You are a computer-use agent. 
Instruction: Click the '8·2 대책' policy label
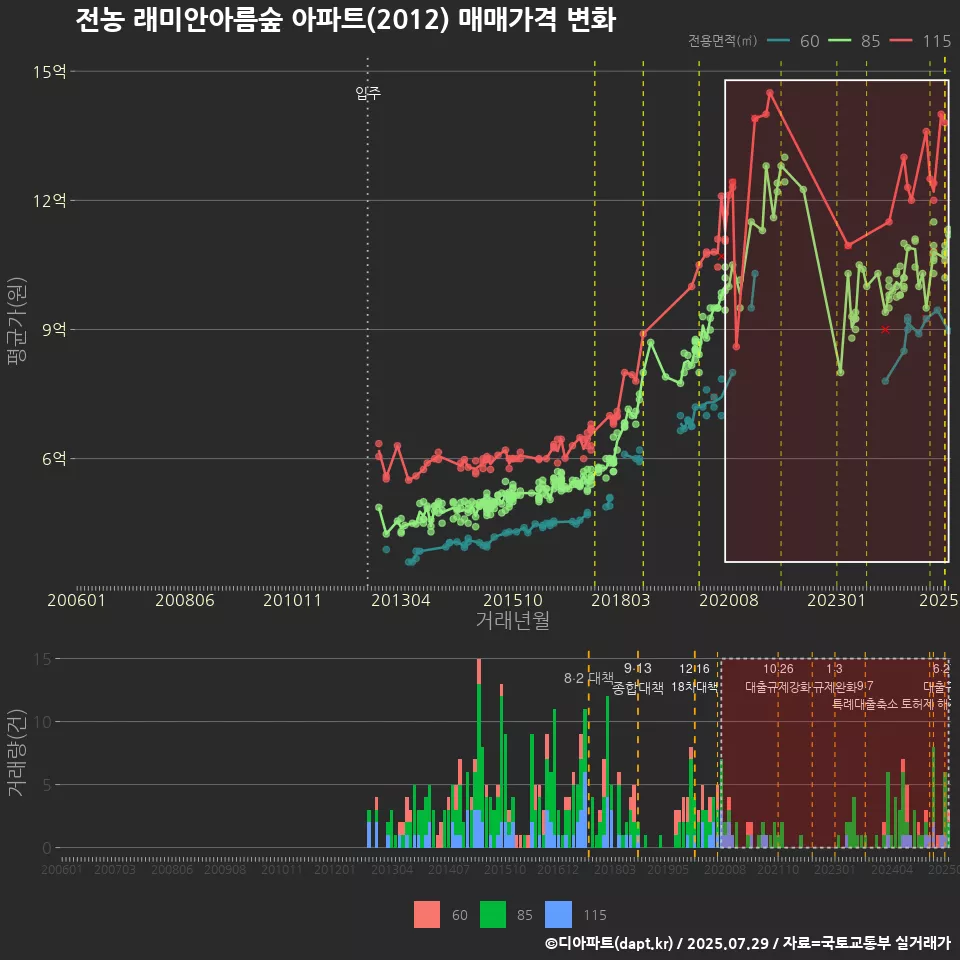(x=588, y=678)
